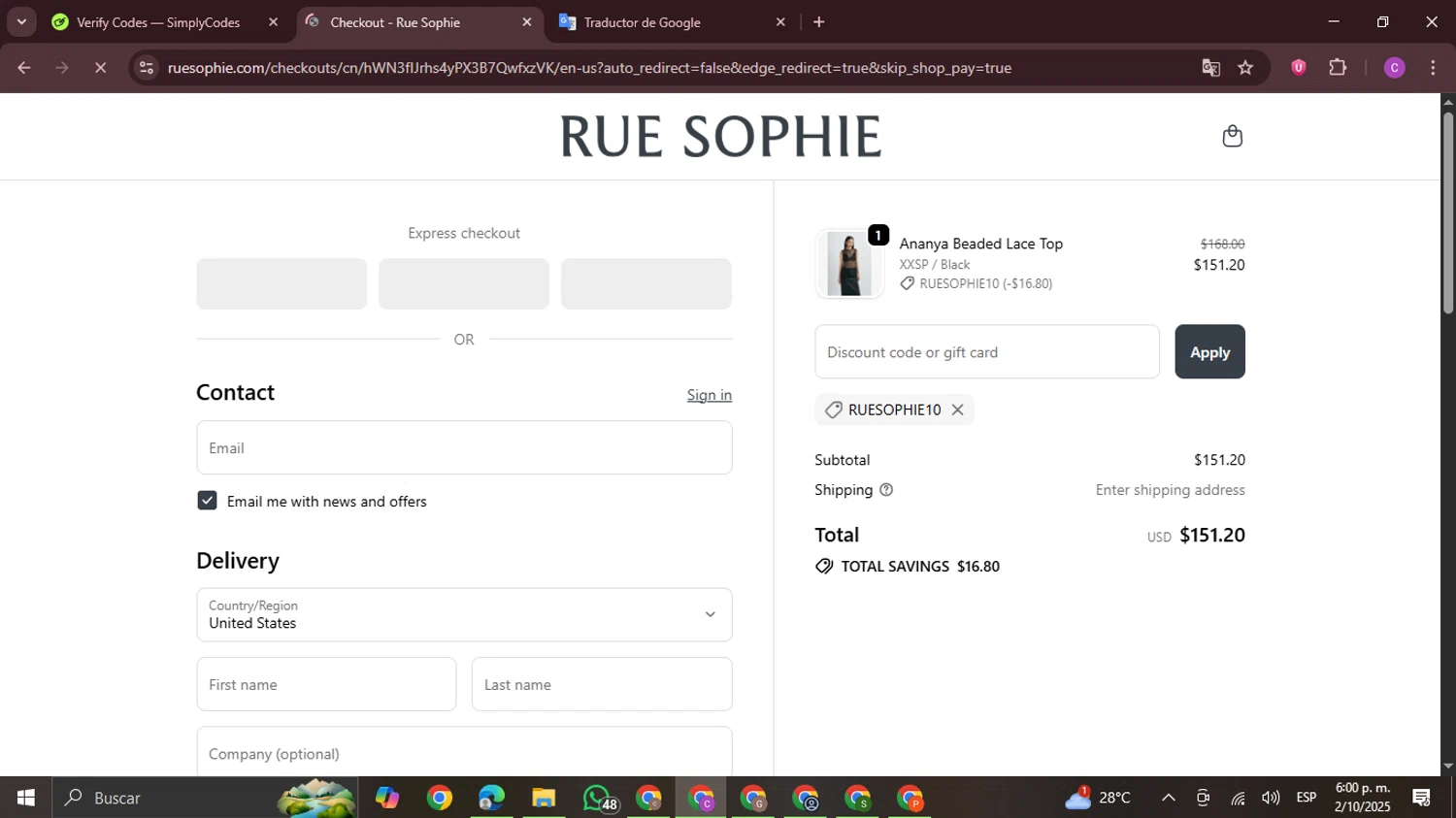Close the Verify Codes — SimplyCodes tab
This screenshot has width=1456, height=818.
(273, 22)
